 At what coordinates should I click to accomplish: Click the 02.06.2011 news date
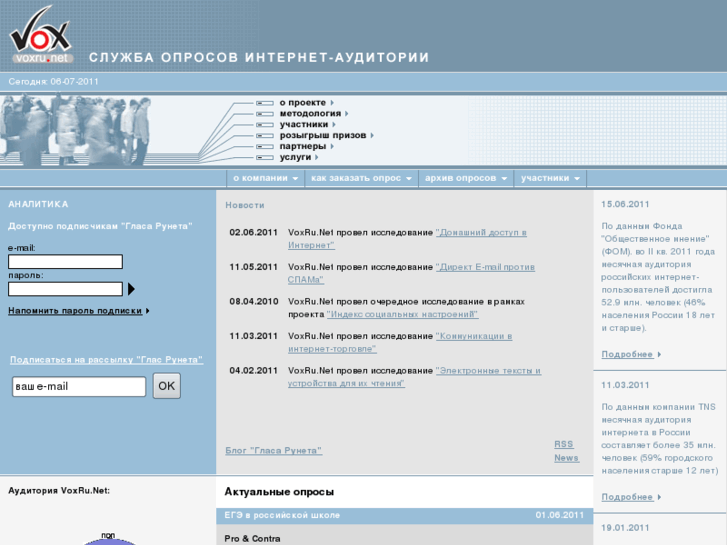click(x=254, y=232)
